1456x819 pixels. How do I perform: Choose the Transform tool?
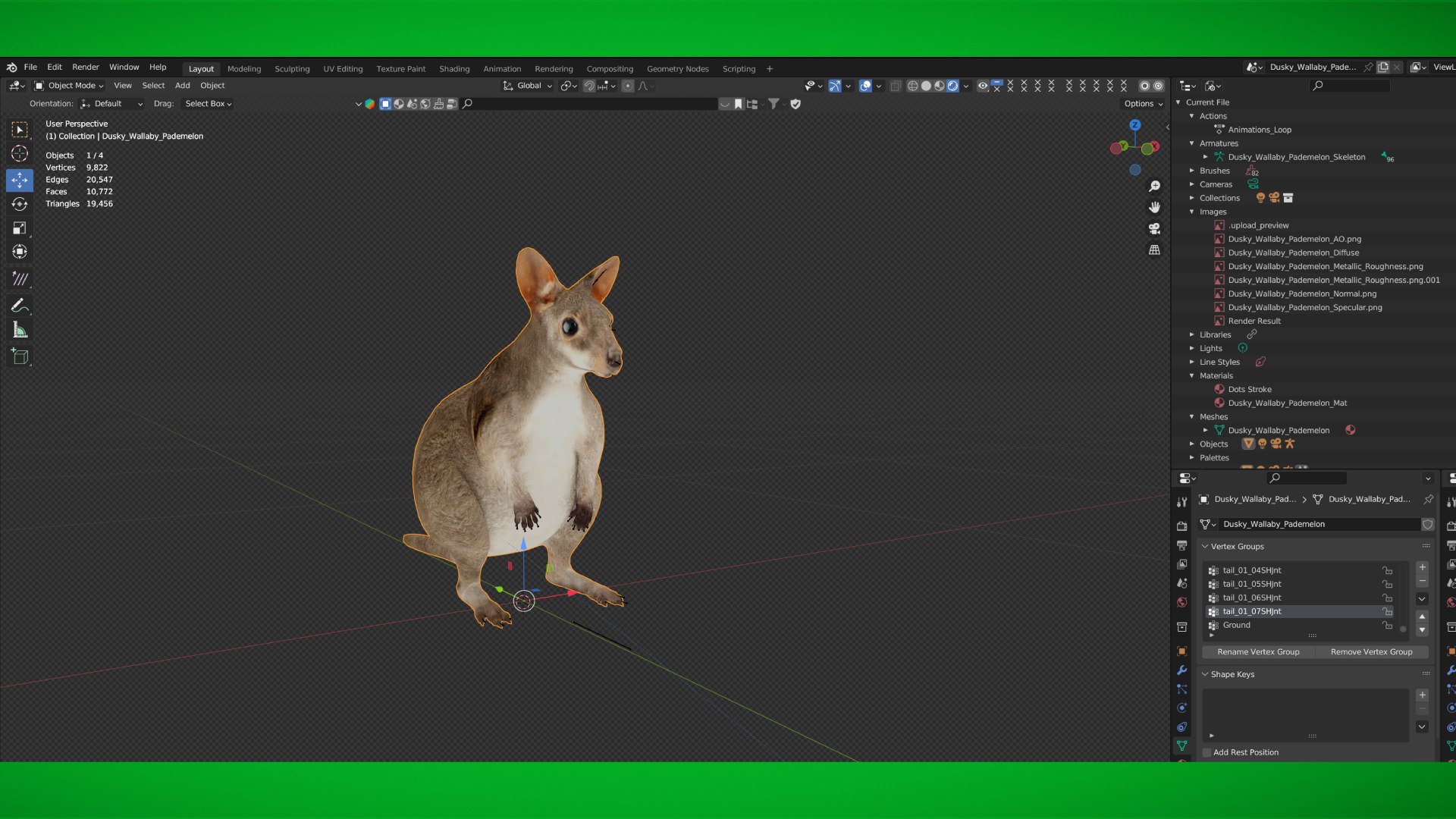pos(20,252)
